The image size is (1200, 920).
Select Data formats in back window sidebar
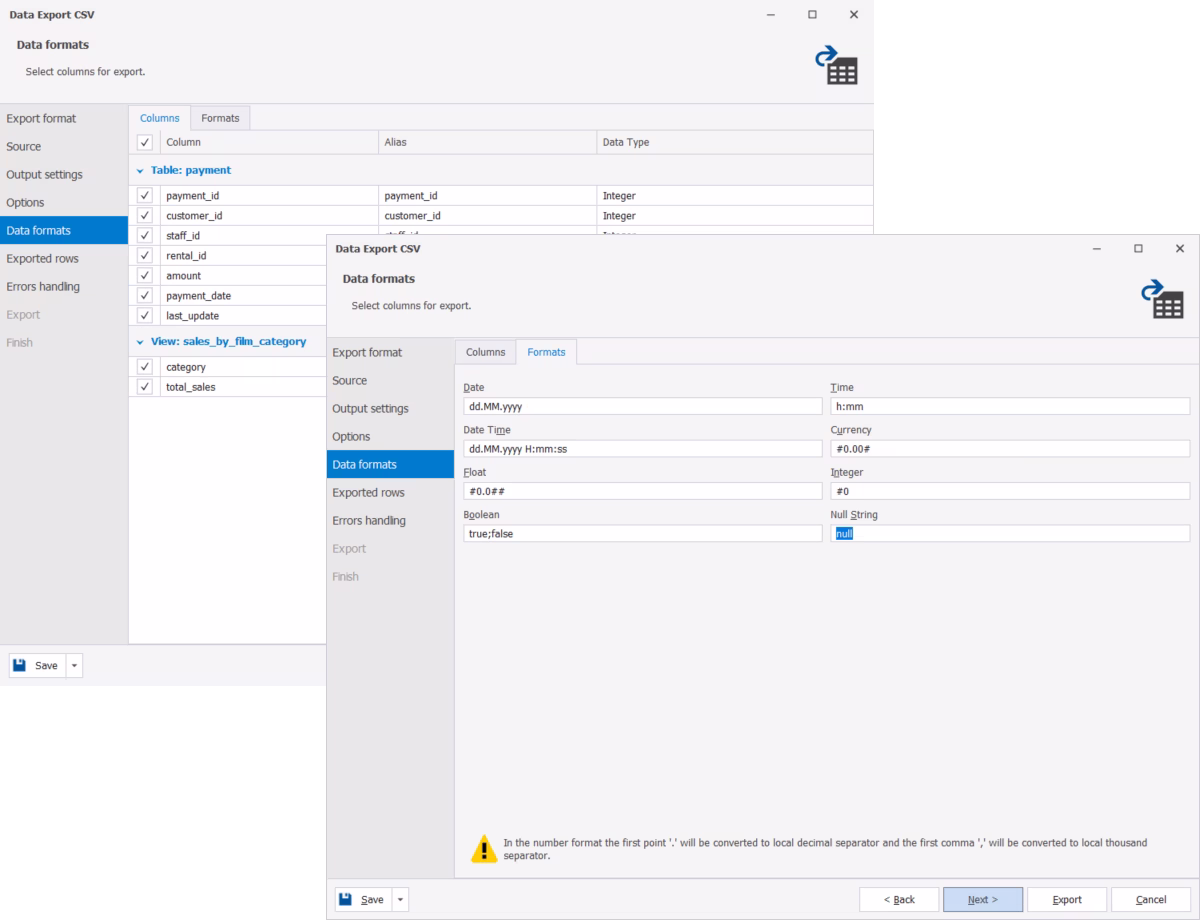64,231
